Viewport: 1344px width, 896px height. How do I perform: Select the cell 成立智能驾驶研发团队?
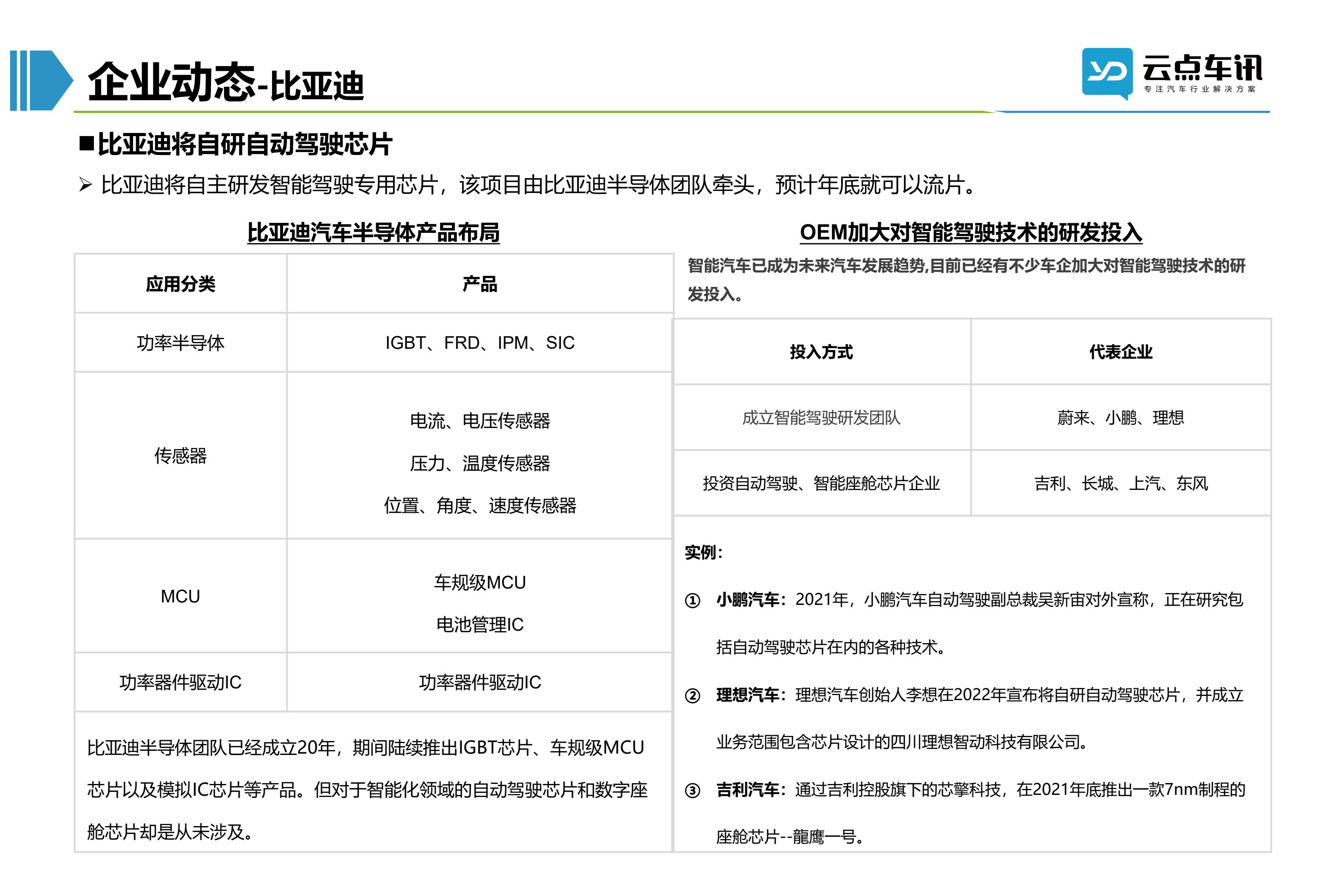point(821,418)
